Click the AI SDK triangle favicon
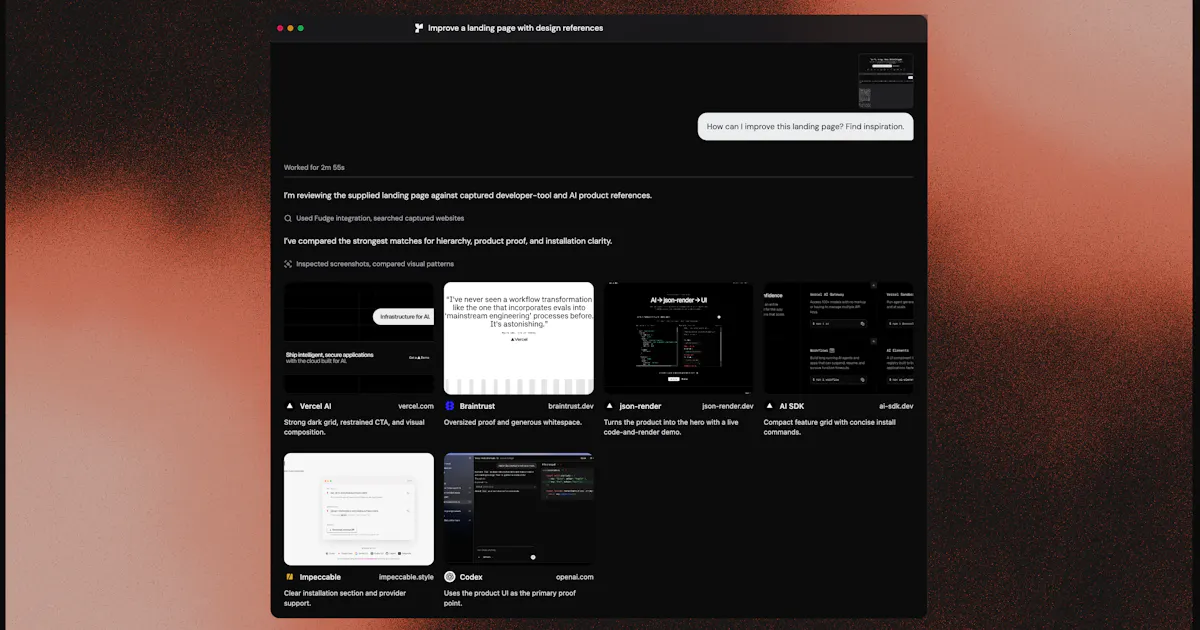Screen dimensions: 1200x630 [x=770, y=406]
